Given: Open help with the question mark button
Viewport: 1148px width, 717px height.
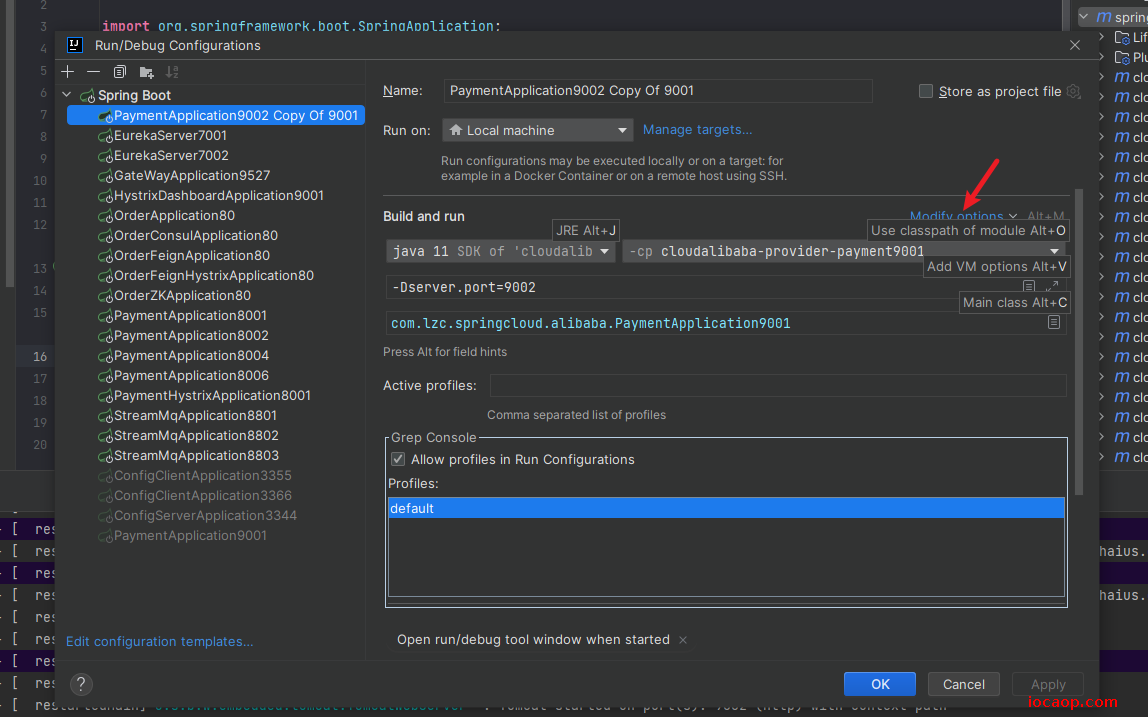Looking at the screenshot, I should [x=81, y=684].
